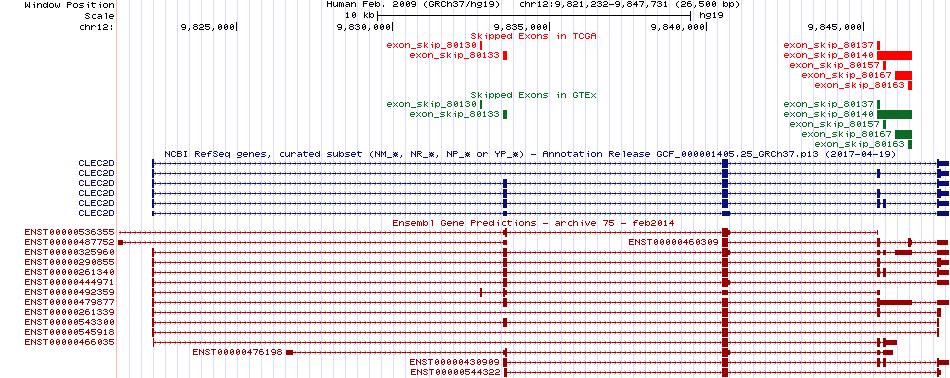Select red exon_skip_80140 label in TCGA track

point(828,56)
